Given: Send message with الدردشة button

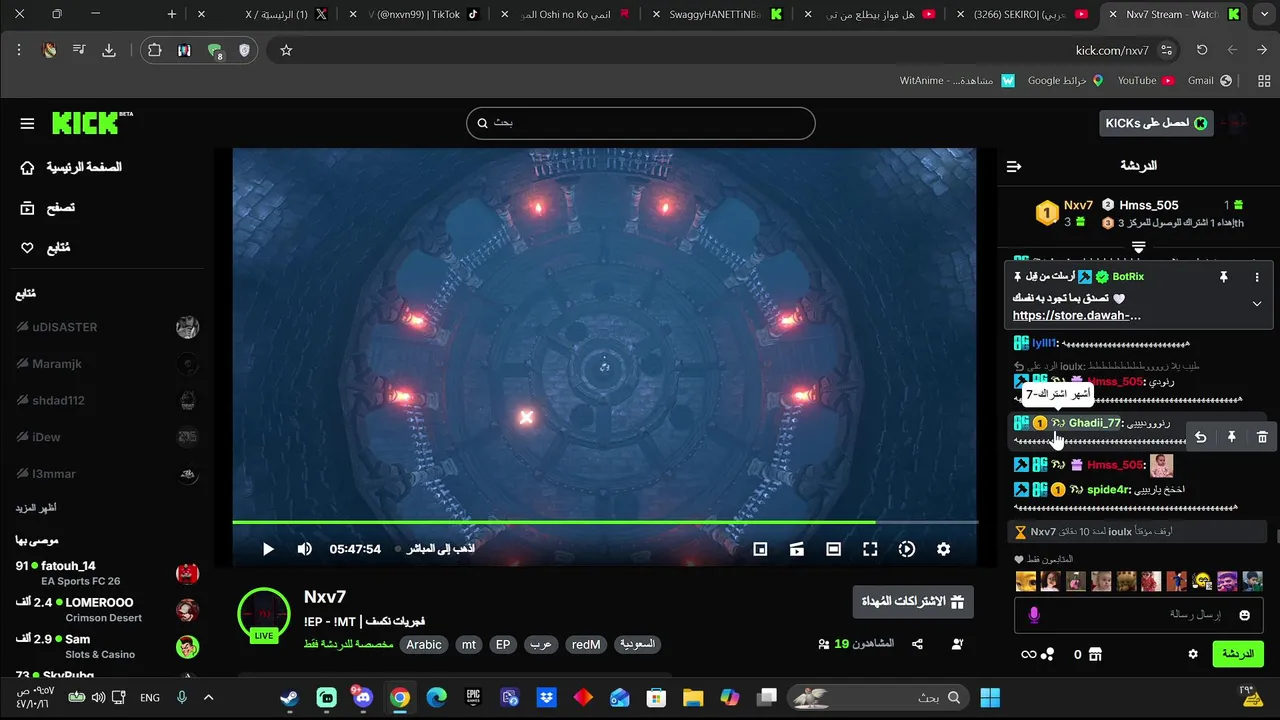Looking at the screenshot, I should tap(1238, 654).
